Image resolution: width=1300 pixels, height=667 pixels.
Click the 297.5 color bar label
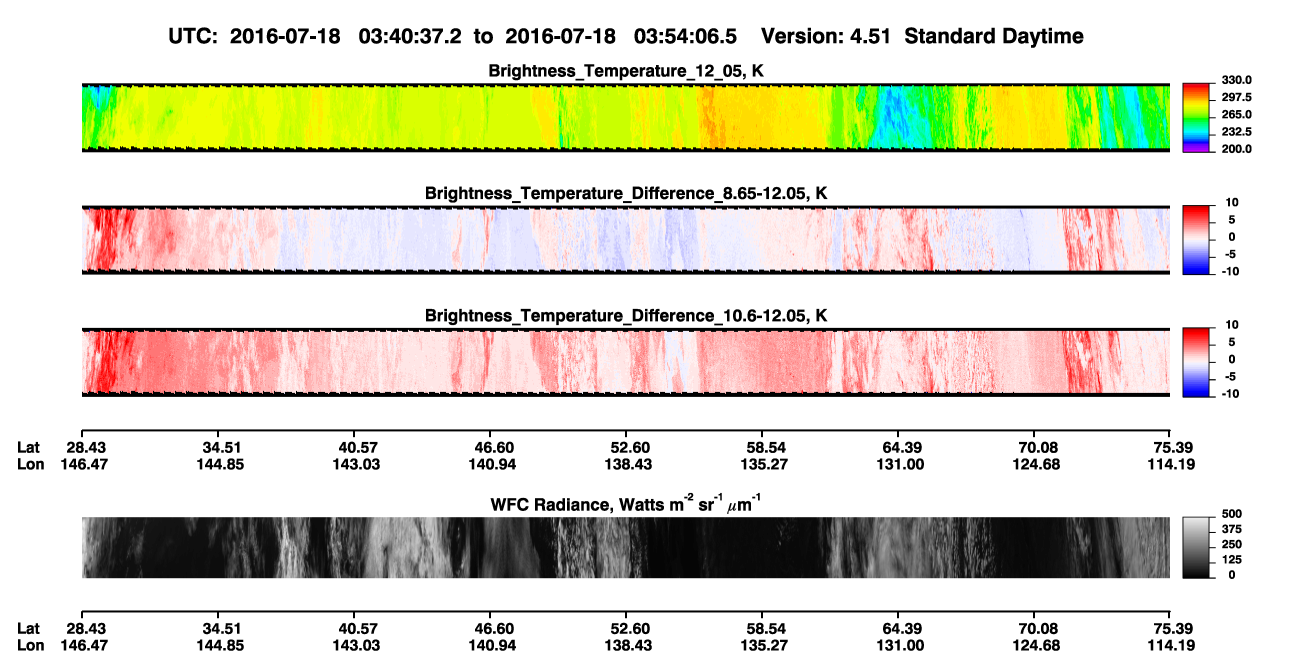click(1237, 97)
